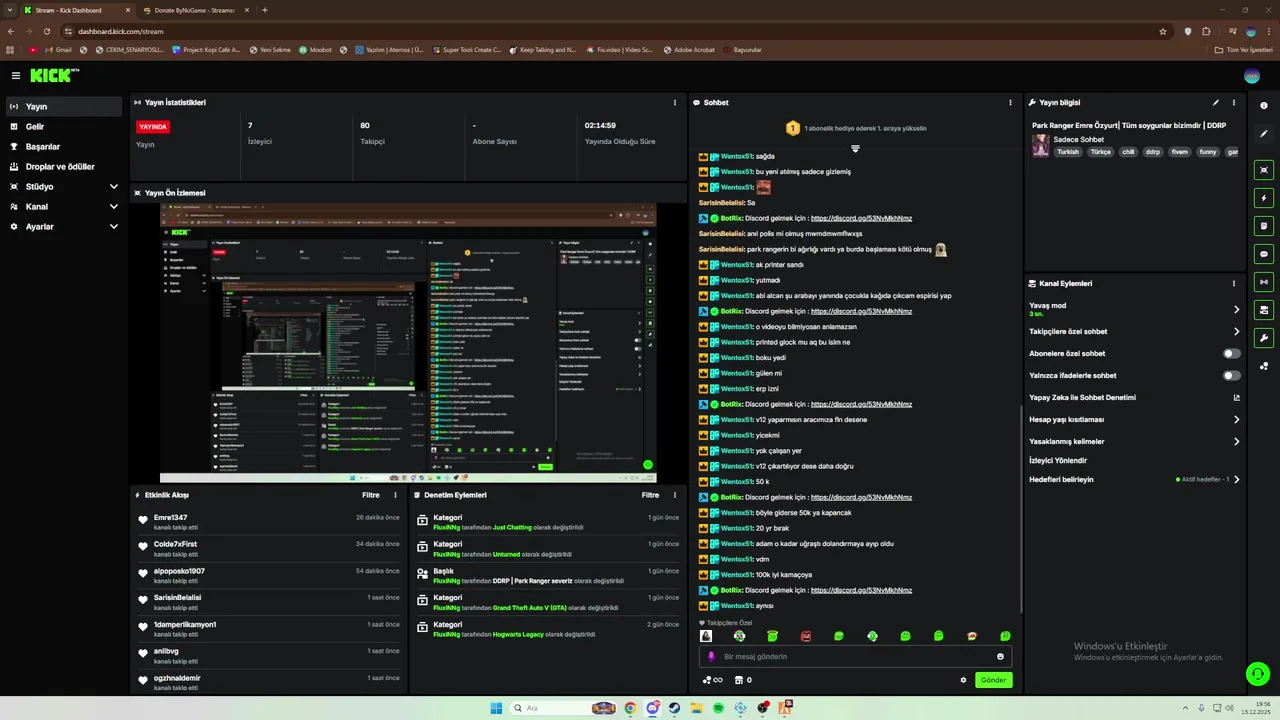Open the Gmail bookmark
The height and width of the screenshot is (720, 1280).
[x=58, y=49]
